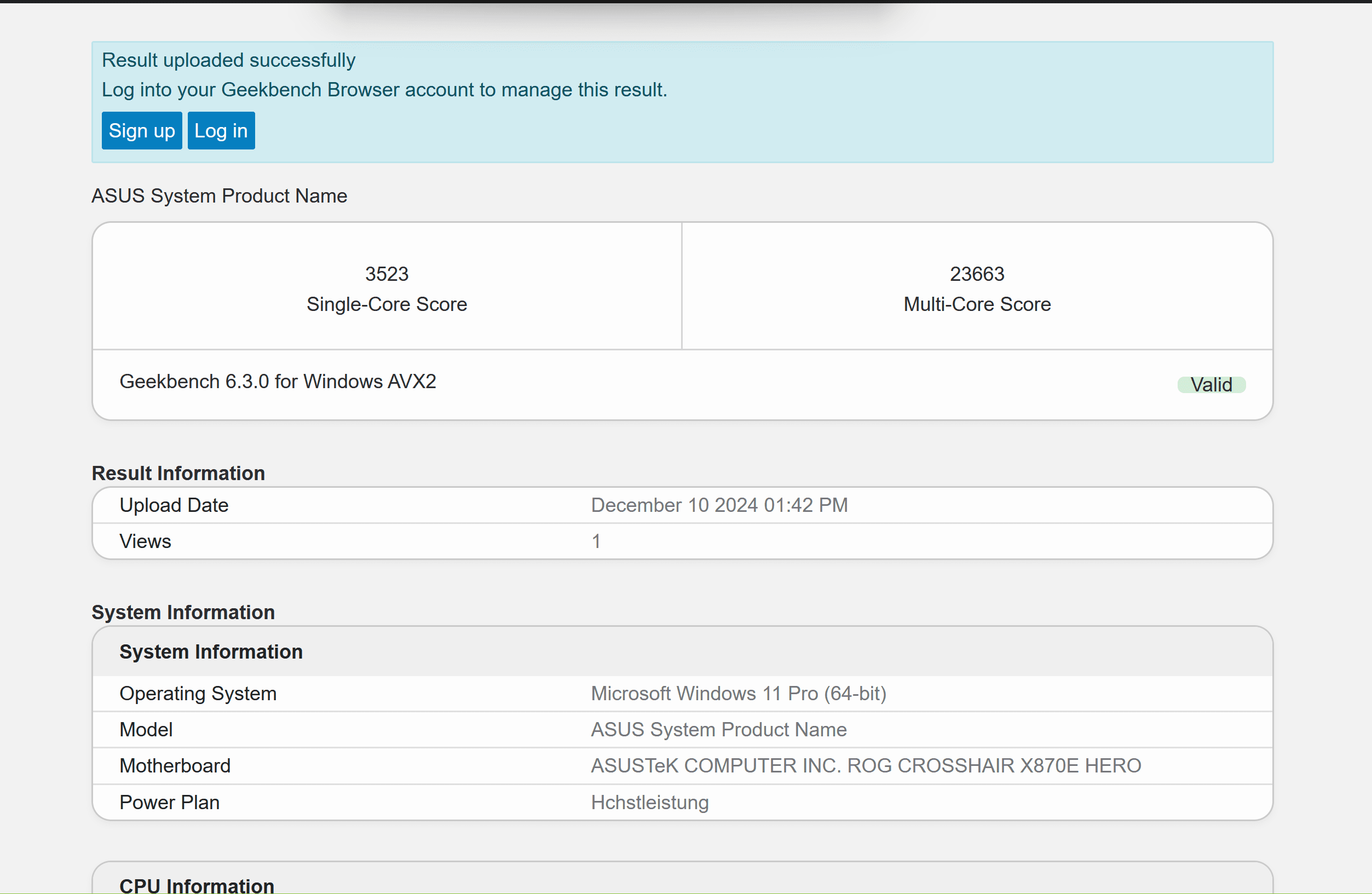The width and height of the screenshot is (1372, 894).
Task: Click the CPU Information header
Action: pos(197,885)
